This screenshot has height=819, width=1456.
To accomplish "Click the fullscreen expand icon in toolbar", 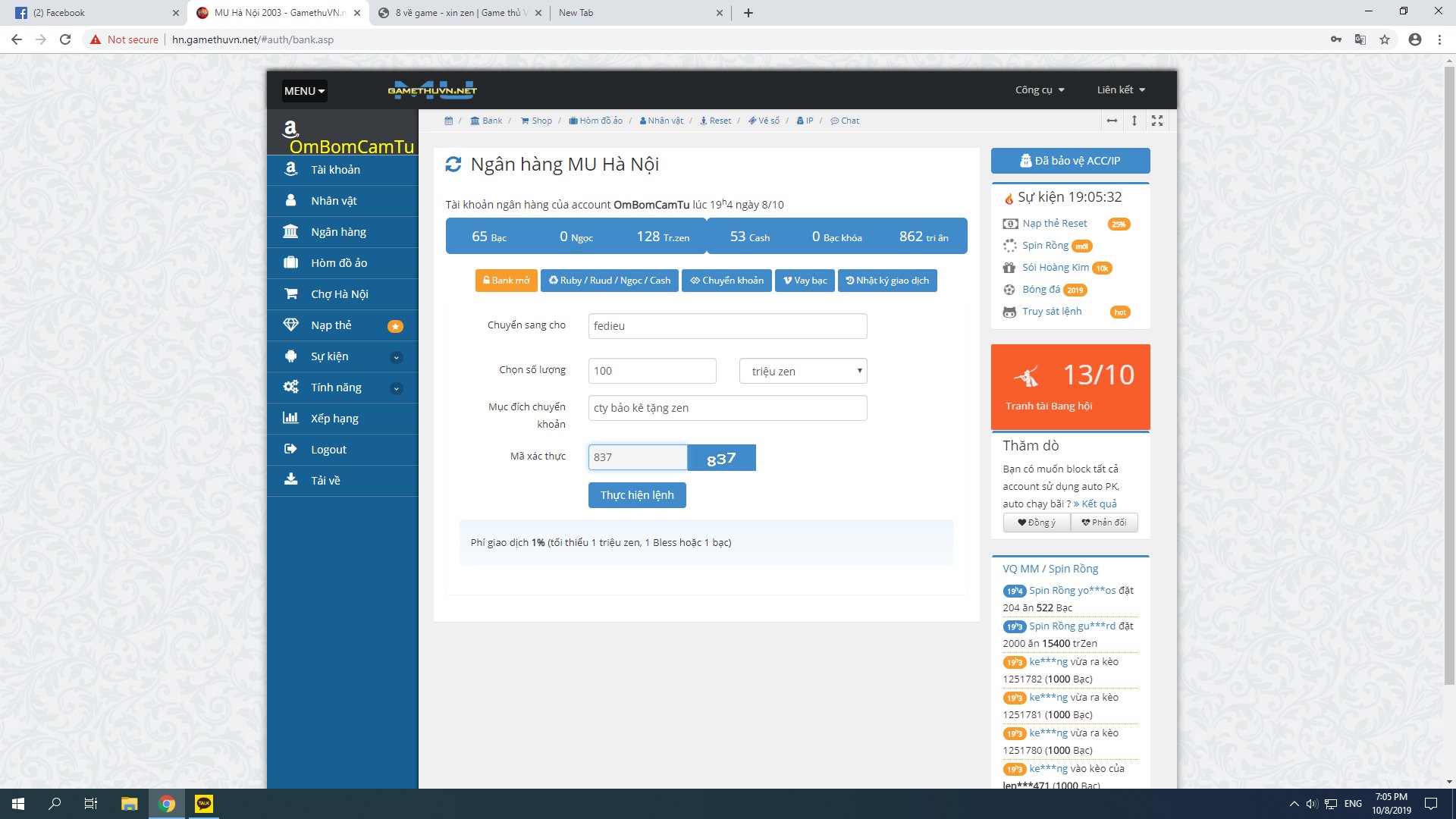I will (1156, 121).
